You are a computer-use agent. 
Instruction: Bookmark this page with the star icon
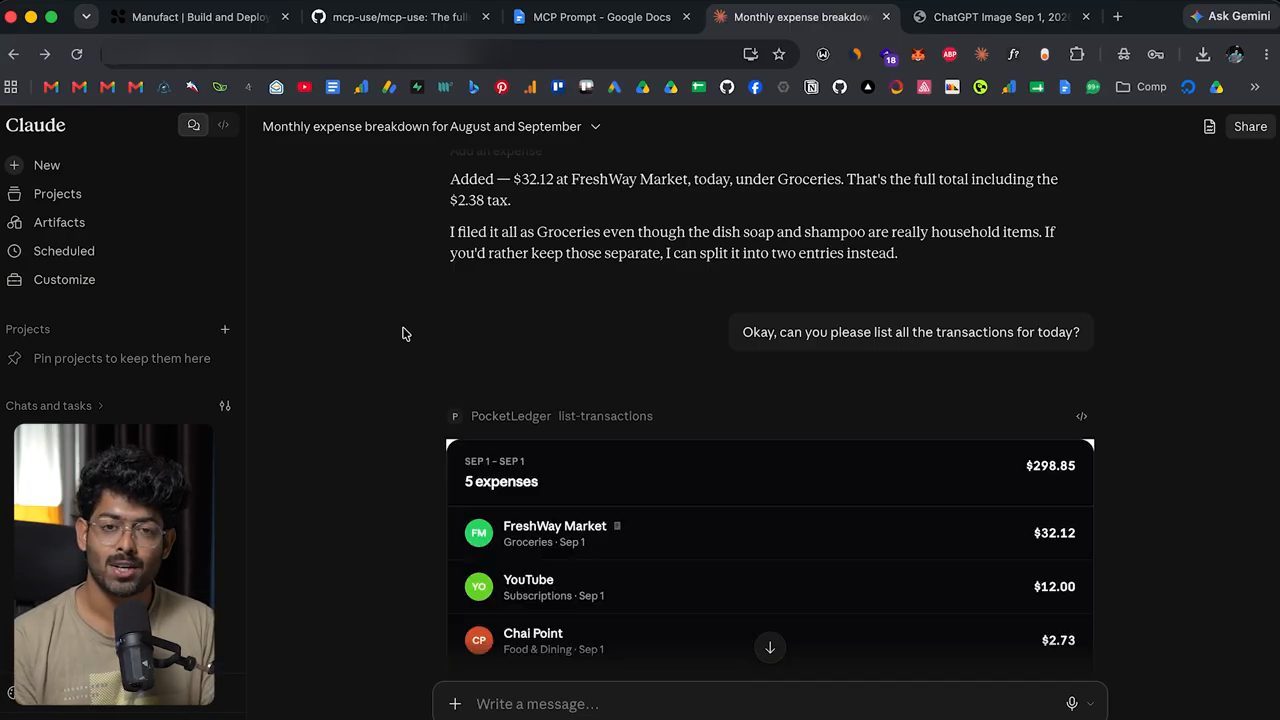[779, 54]
